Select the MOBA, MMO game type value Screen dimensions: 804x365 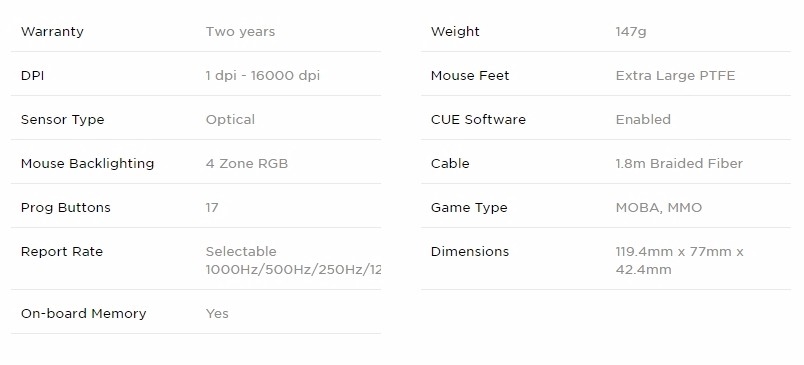[x=659, y=208]
